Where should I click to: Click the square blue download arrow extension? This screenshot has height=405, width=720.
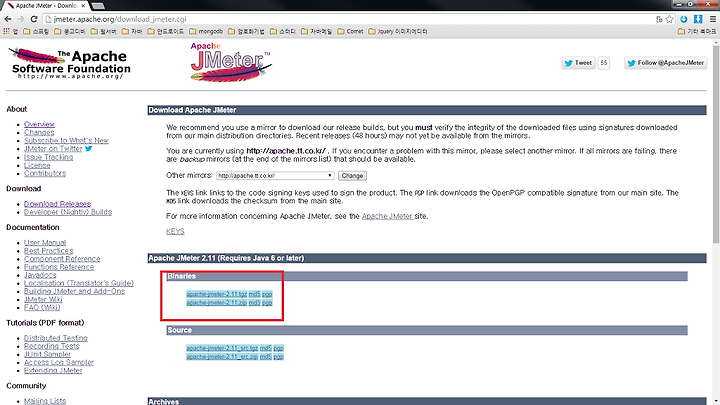coord(698,19)
